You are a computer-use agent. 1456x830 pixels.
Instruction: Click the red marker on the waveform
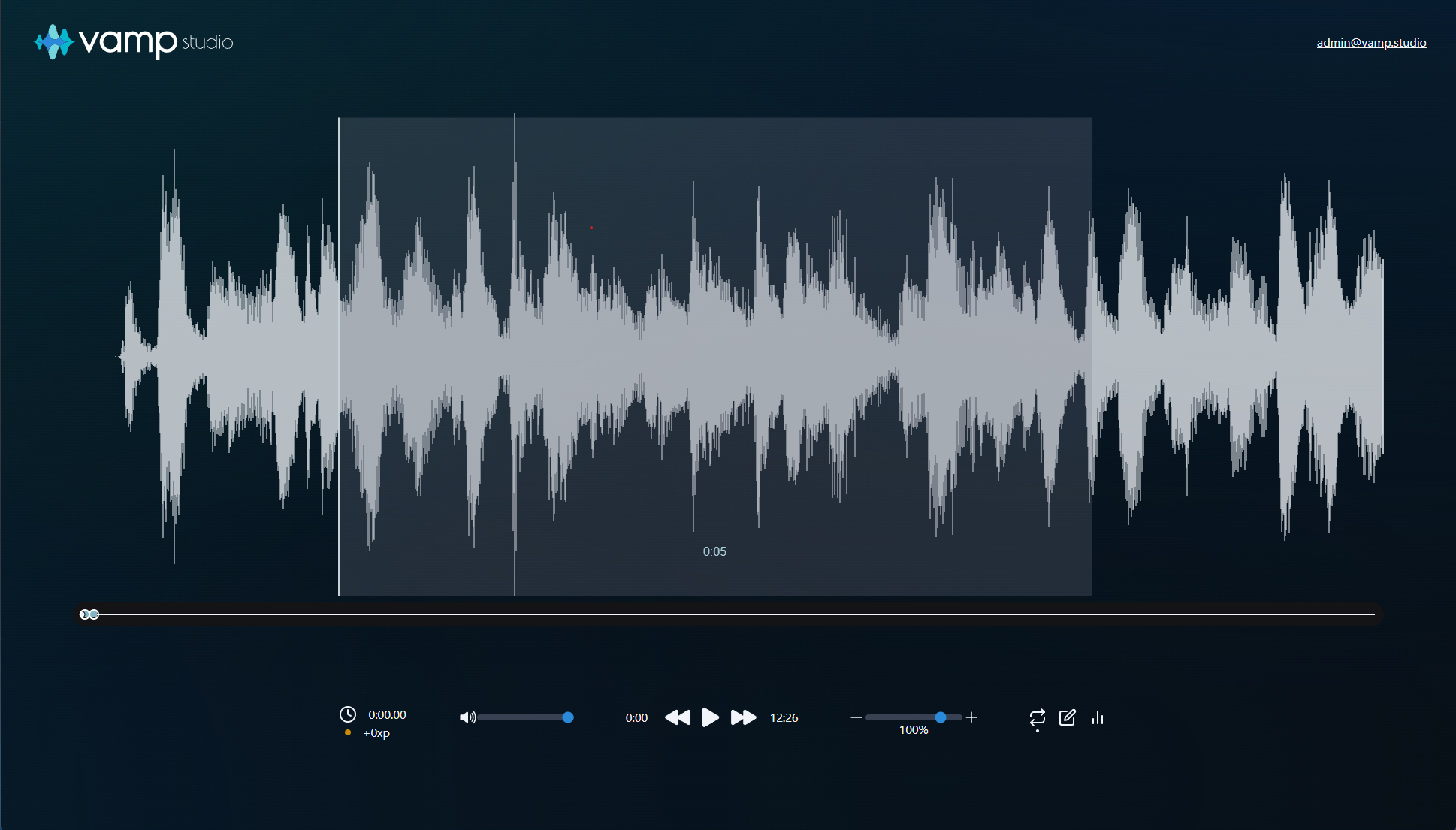tap(591, 227)
